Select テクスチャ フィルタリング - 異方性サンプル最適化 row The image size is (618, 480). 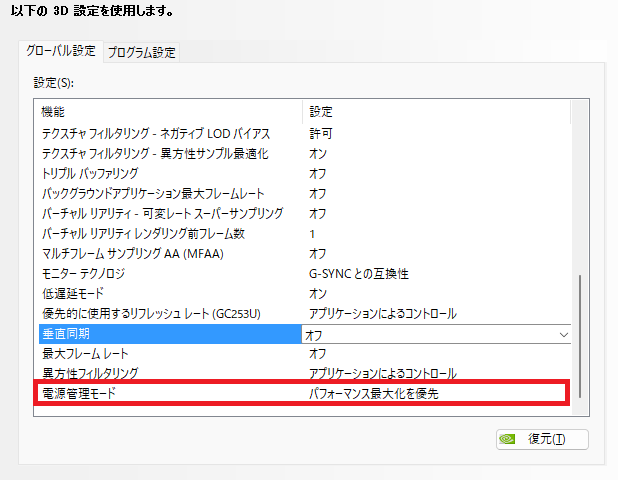[x=305, y=153]
